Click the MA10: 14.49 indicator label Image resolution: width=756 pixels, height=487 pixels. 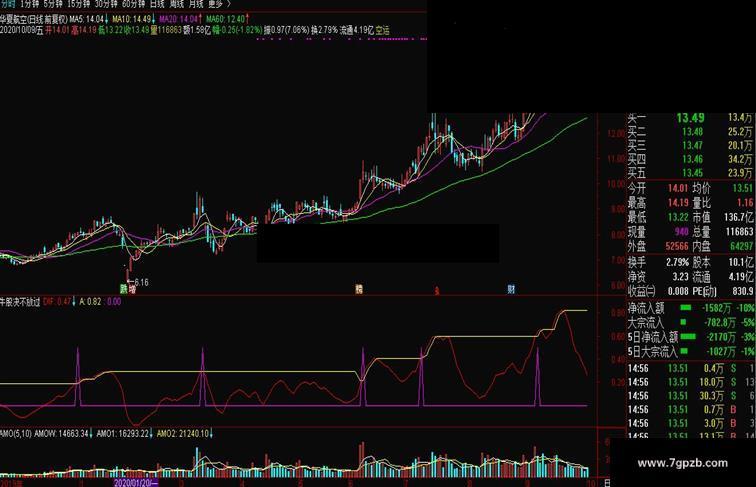tap(134, 19)
